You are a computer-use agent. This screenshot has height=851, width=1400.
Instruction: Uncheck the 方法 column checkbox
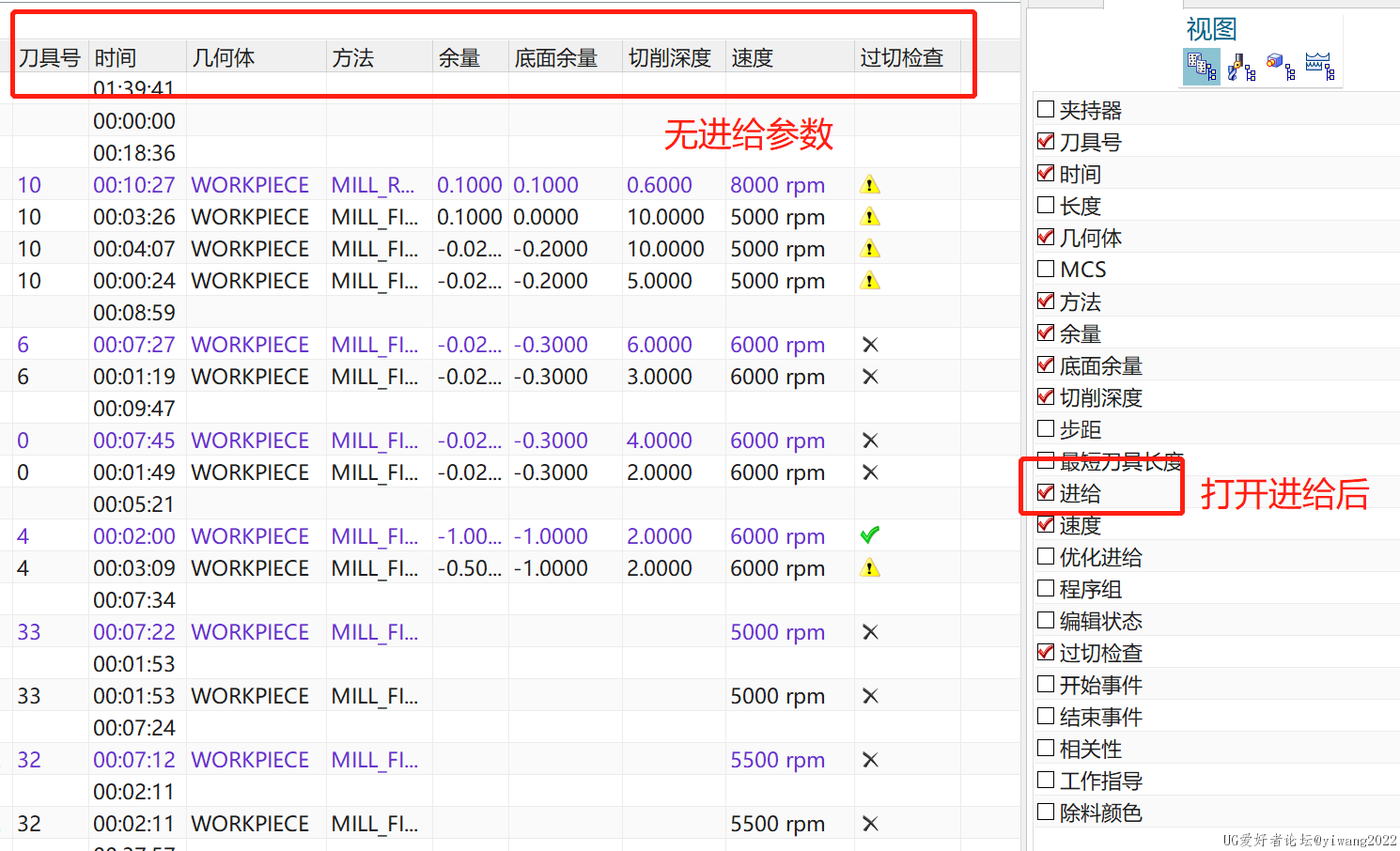(1045, 301)
